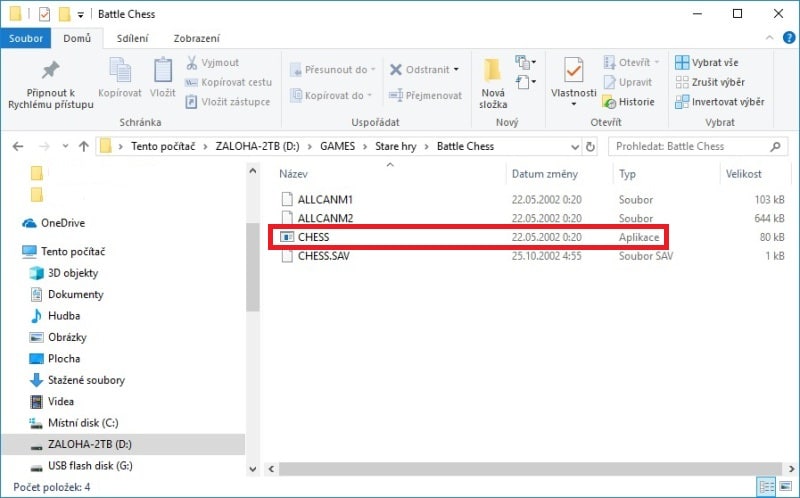The image size is (800, 498).
Task: Go up one folder level arrow
Action: (84, 146)
